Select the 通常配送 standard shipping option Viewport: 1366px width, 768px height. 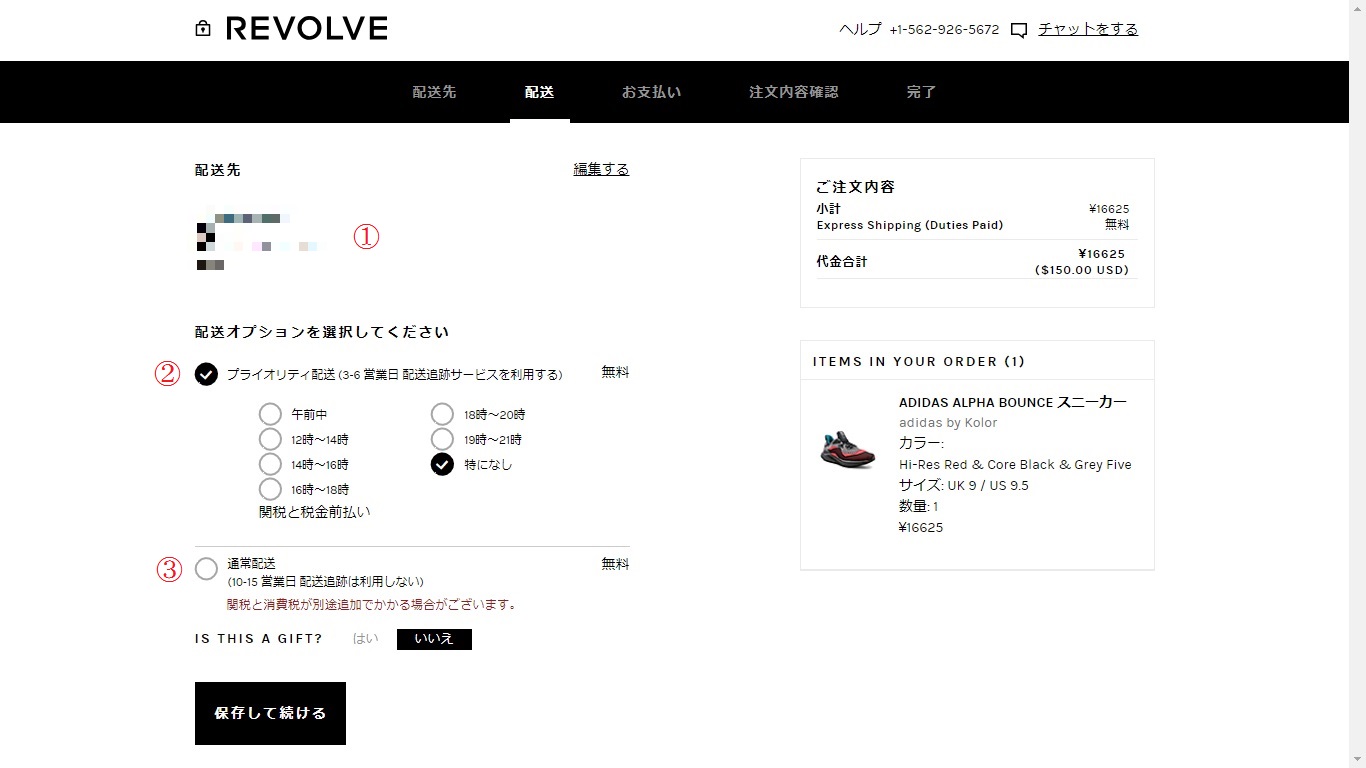point(206,569)
